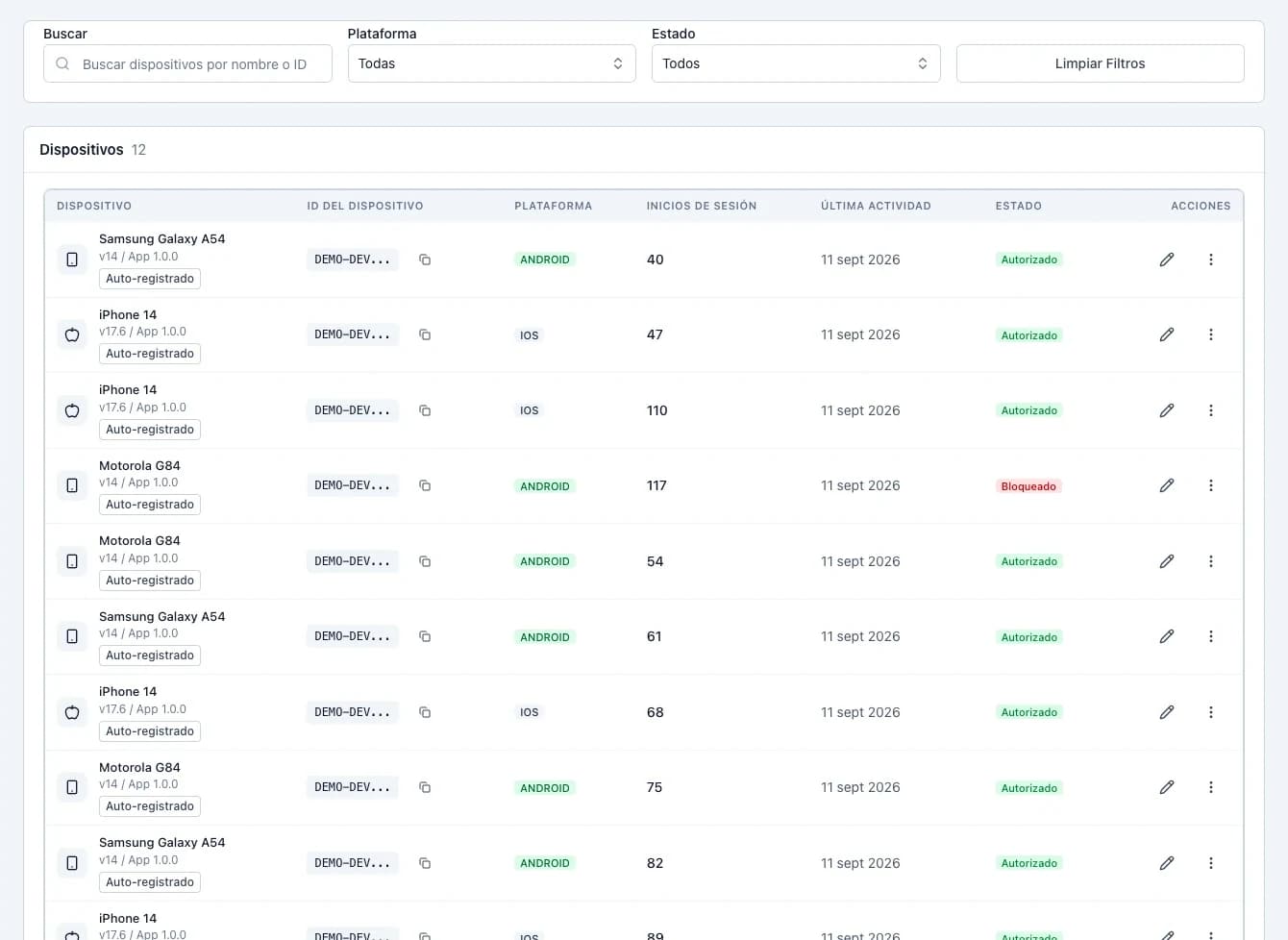1288x940 pixels.
Task: Copy device ID for Samsung with 82 sessions
Action: (x=425, y=863)
